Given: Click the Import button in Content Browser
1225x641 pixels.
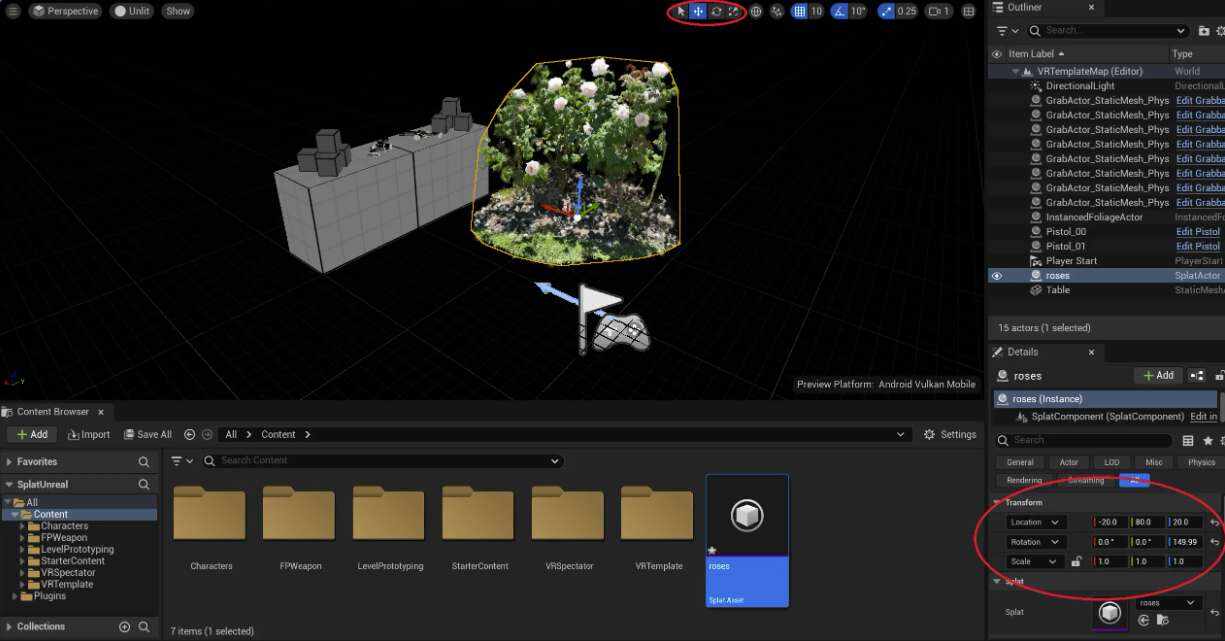Looking at the screenshot, I should 89,435.
